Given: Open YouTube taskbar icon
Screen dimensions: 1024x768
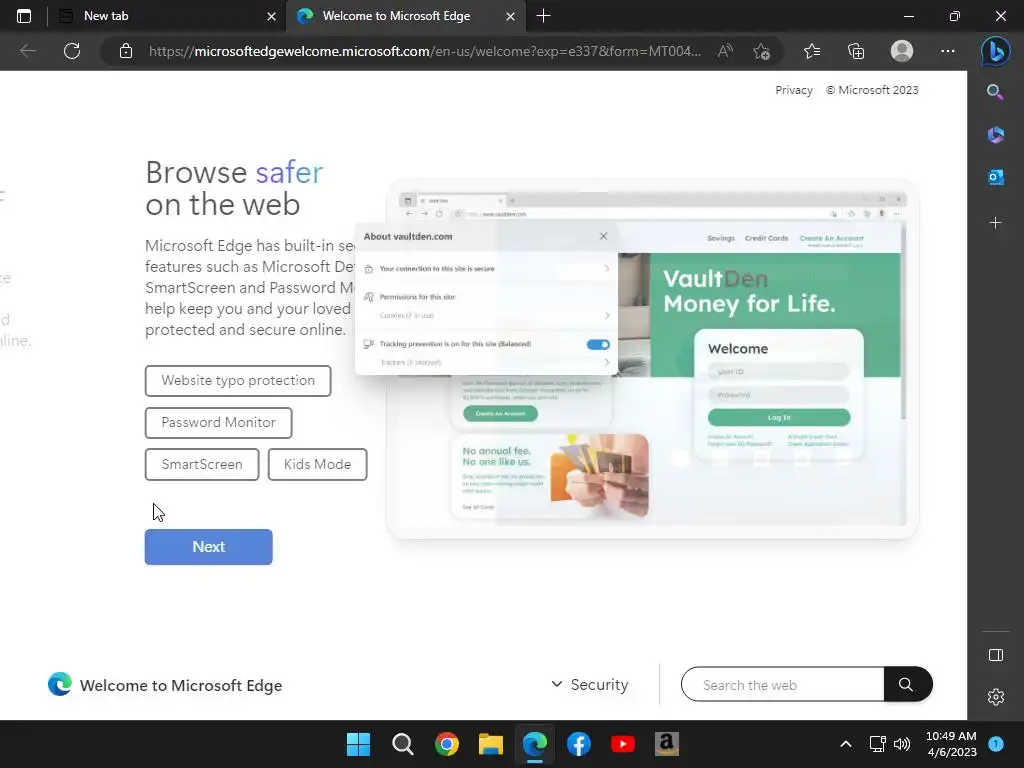Looking at the screenshot, I should point(623,744).
